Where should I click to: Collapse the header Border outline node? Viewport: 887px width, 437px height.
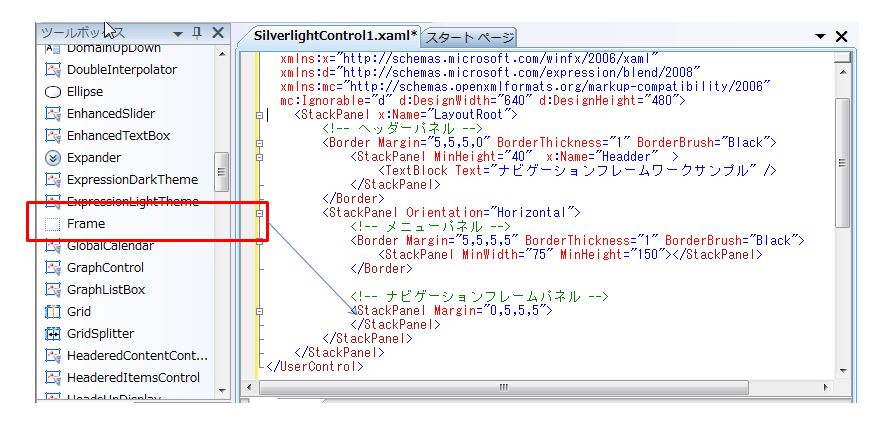click(259, 143)
